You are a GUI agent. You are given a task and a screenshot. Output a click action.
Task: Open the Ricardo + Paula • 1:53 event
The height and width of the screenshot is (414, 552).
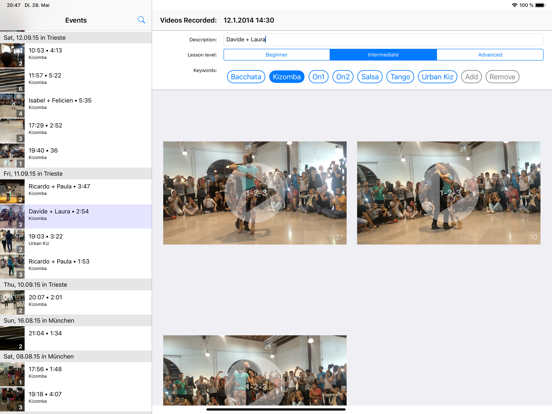click(x=76, y=266)
